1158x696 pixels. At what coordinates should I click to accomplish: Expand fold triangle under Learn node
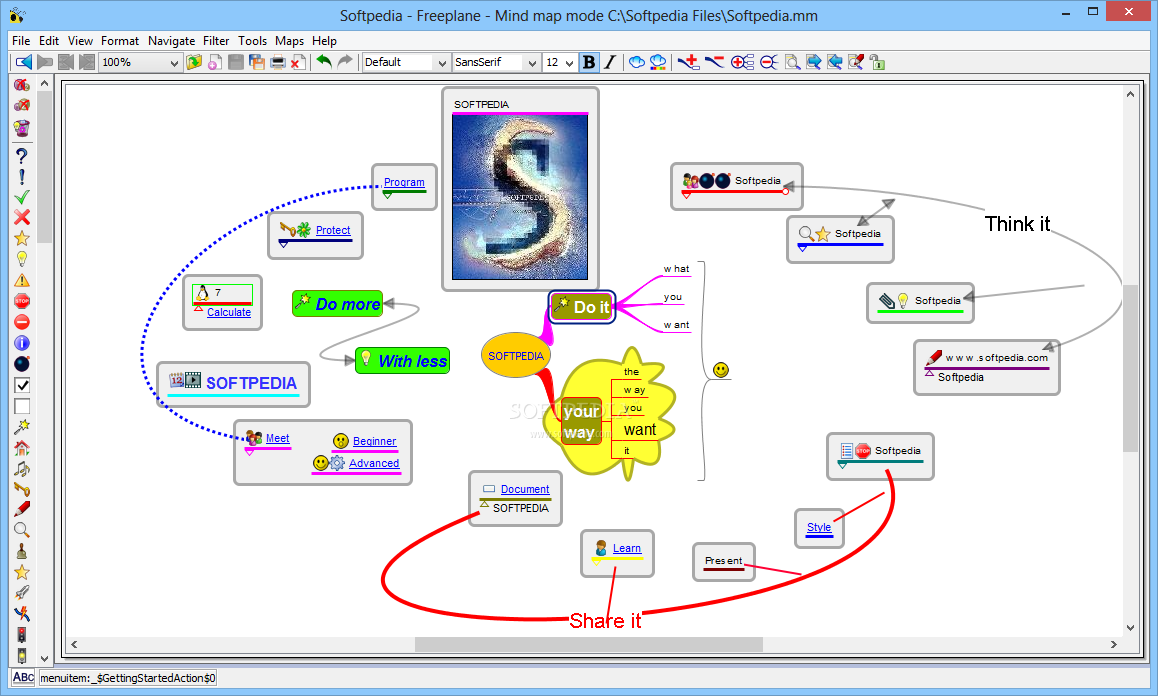coord(596,562)
